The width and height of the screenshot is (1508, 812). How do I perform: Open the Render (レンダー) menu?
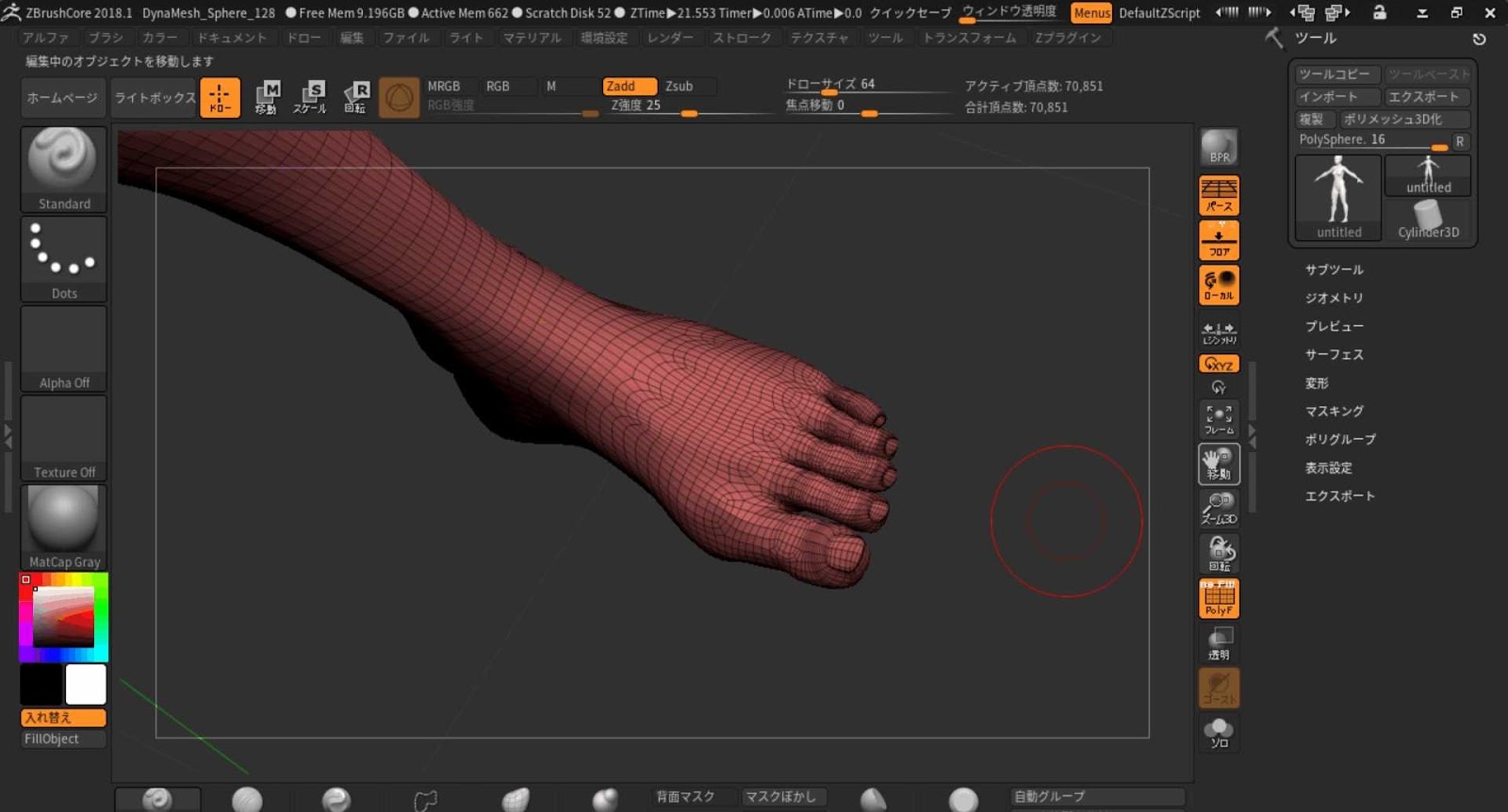(670, 38)
